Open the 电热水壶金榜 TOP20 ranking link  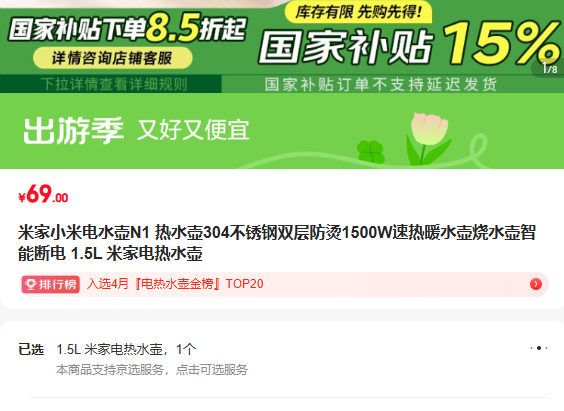(x=175, y=284)
